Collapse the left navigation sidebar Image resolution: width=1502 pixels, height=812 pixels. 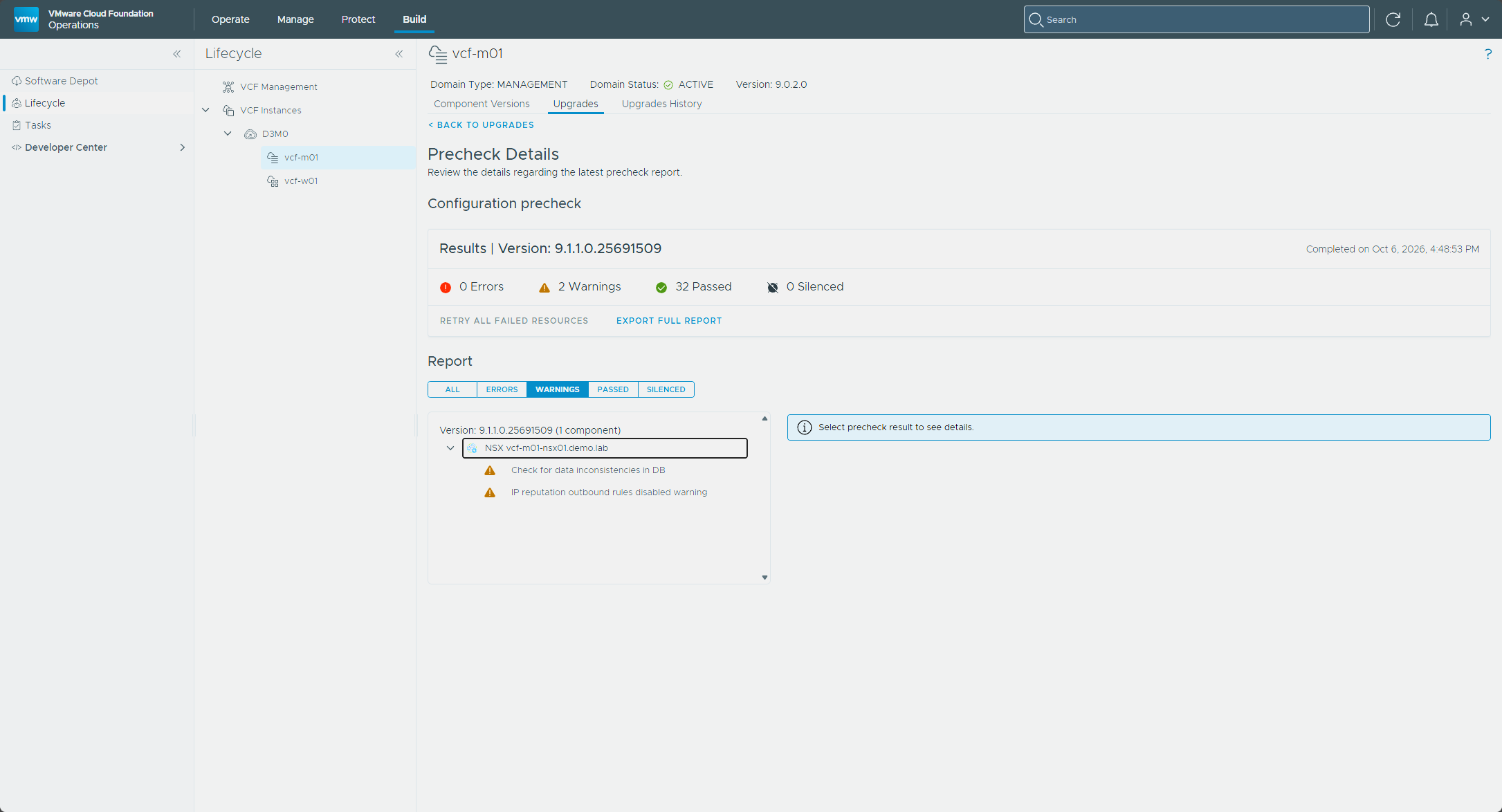pos(177,54)
